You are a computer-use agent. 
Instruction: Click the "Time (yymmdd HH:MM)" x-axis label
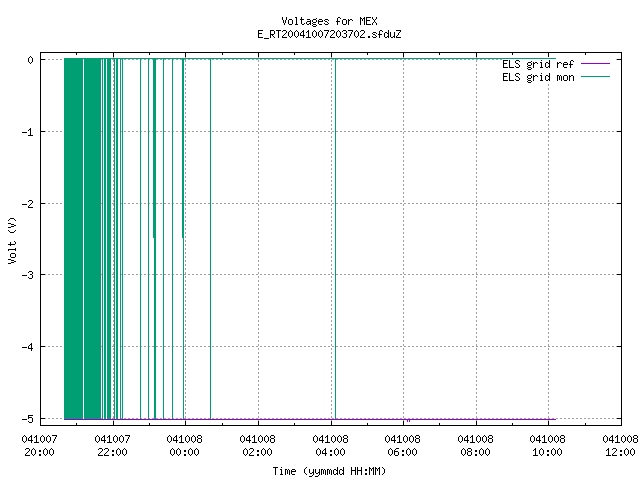point(329,471)
